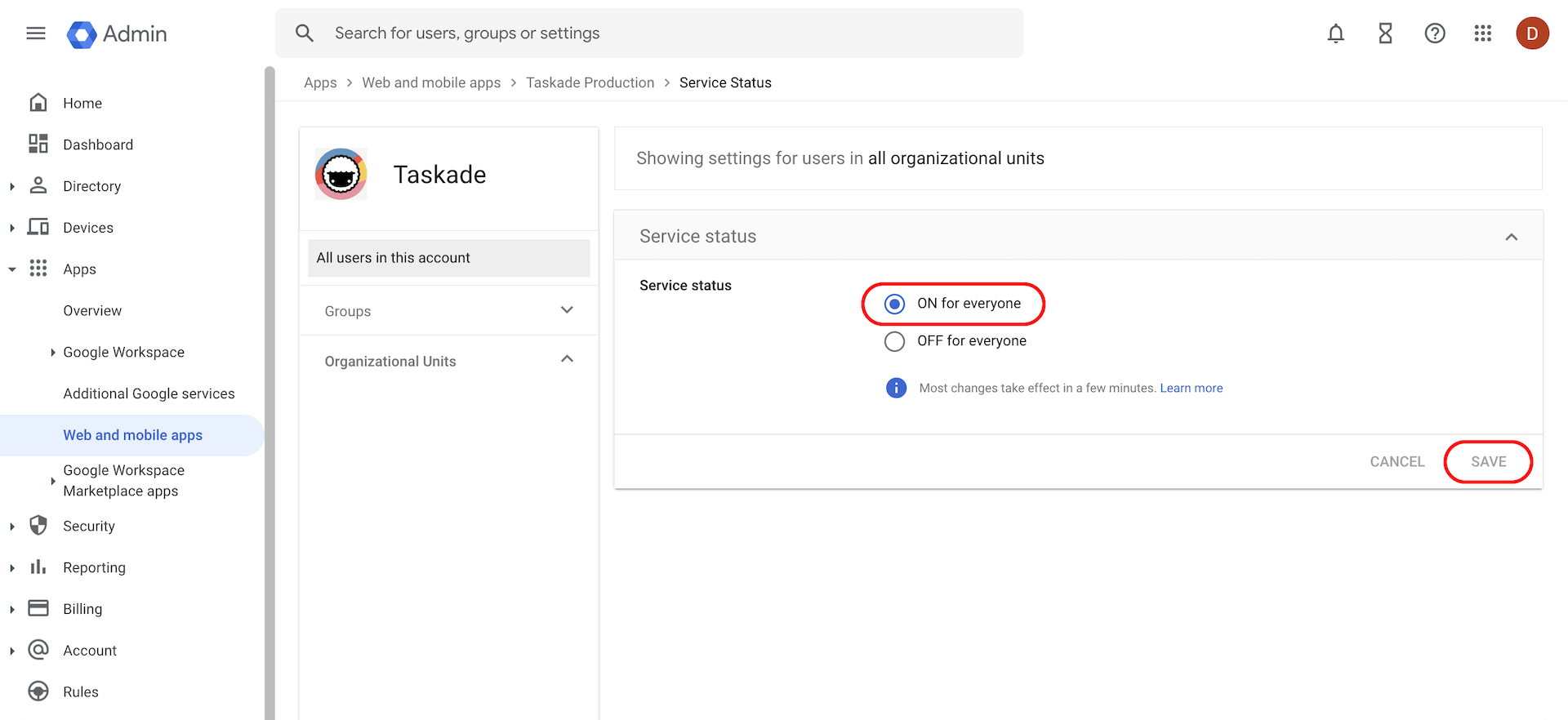Click the blue info icon
The height and width of the screenshot is (720, 1568).
pyautogui.click(x=896, y=388)
